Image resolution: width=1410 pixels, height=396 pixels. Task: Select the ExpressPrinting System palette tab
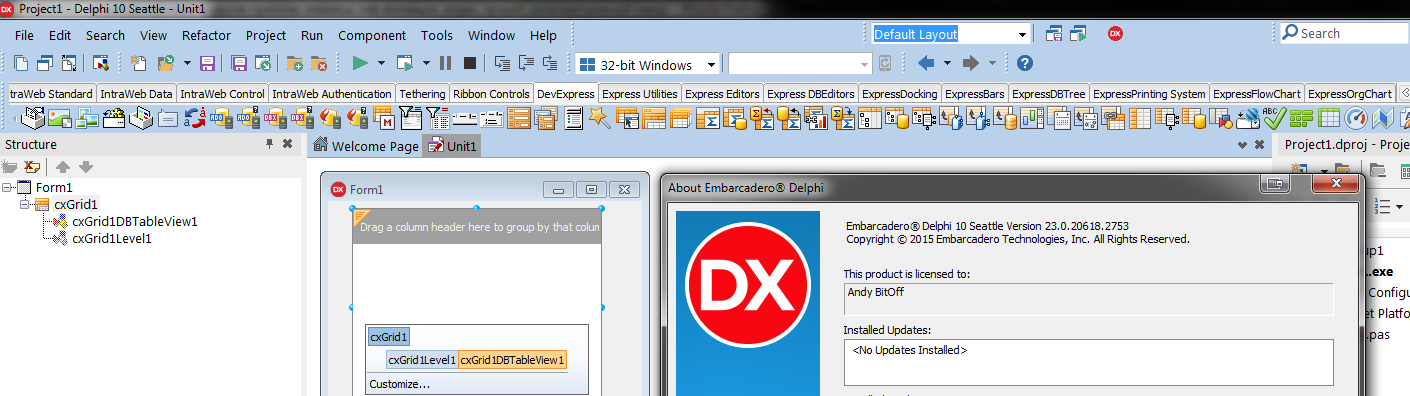(x=1149, y=94)
